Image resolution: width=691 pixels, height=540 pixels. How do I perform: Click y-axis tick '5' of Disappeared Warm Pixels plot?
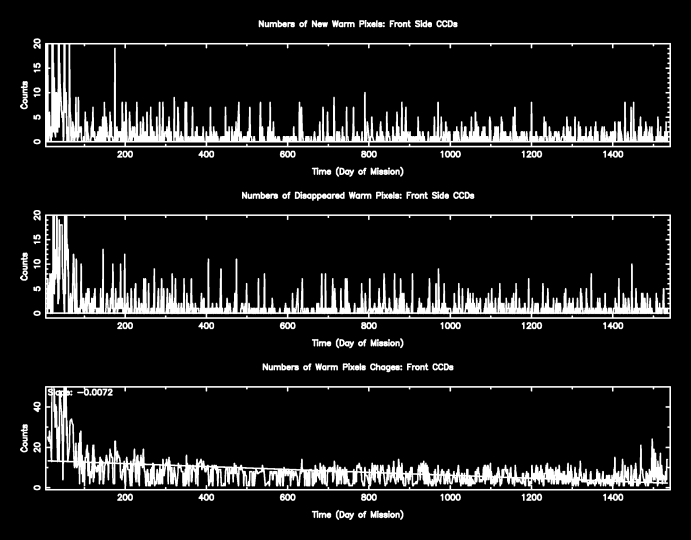pos(37,289)
